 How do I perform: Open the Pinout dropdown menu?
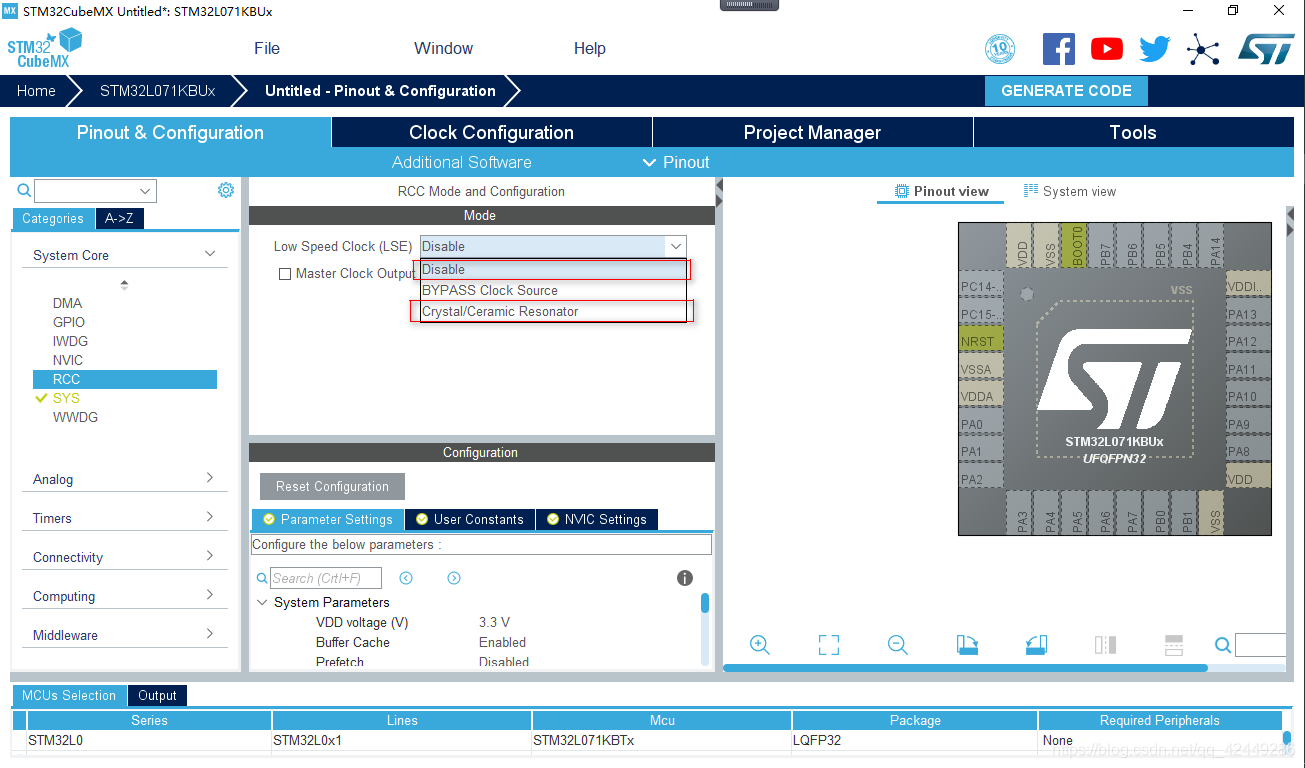pos(676,162)
